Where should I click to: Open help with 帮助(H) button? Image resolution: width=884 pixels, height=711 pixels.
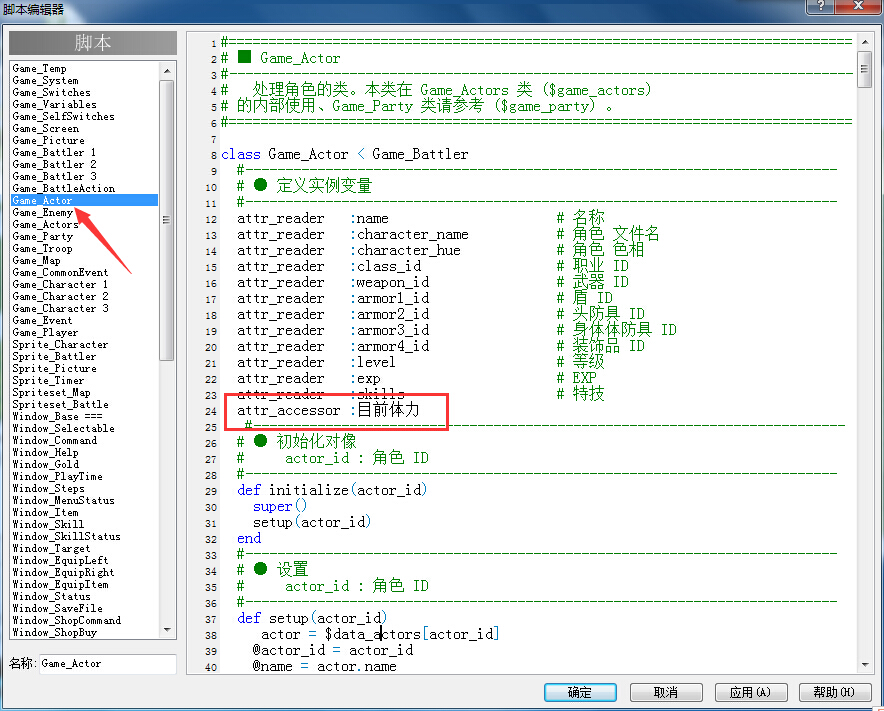834,692
